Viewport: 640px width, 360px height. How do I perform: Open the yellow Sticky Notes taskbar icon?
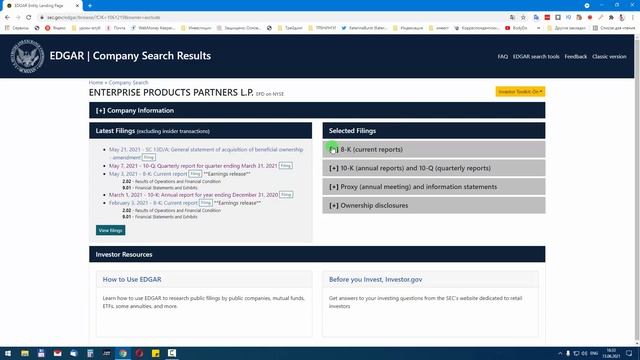[x=156, y=353]
